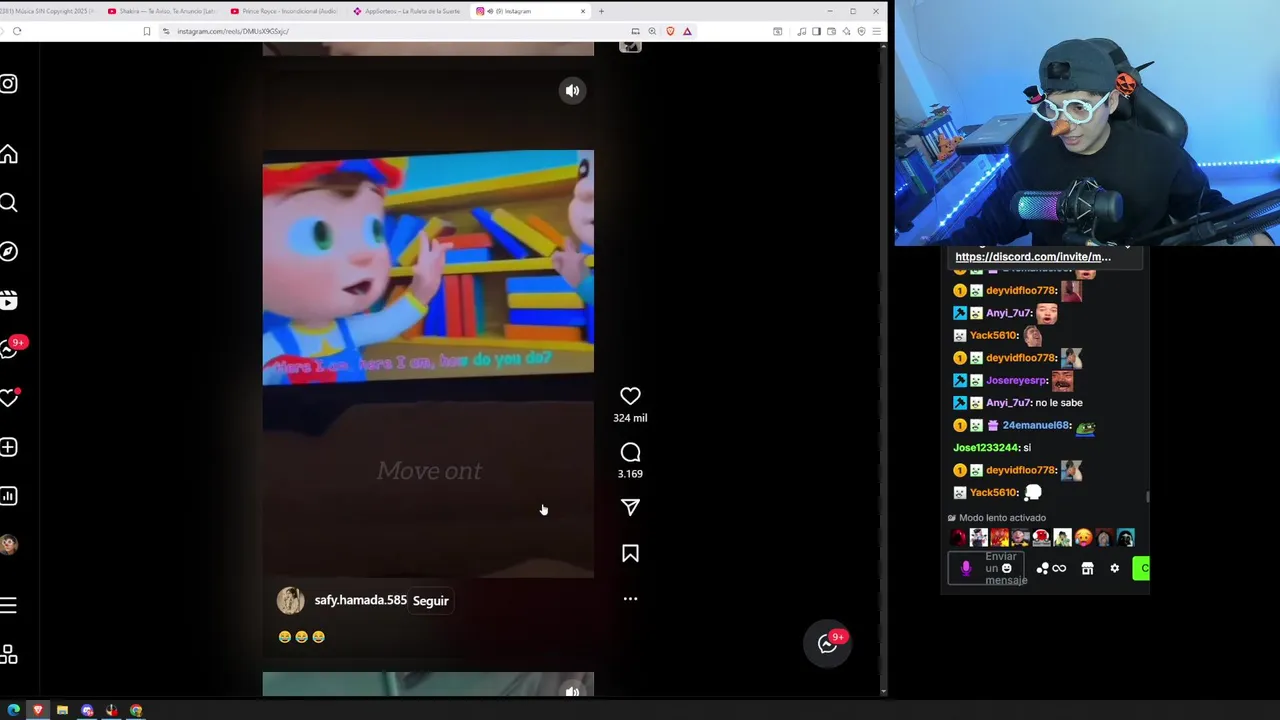The image size is (1280, 720).
Task: Go to Instagram Home in sidebar
Action: pos(9,154)
